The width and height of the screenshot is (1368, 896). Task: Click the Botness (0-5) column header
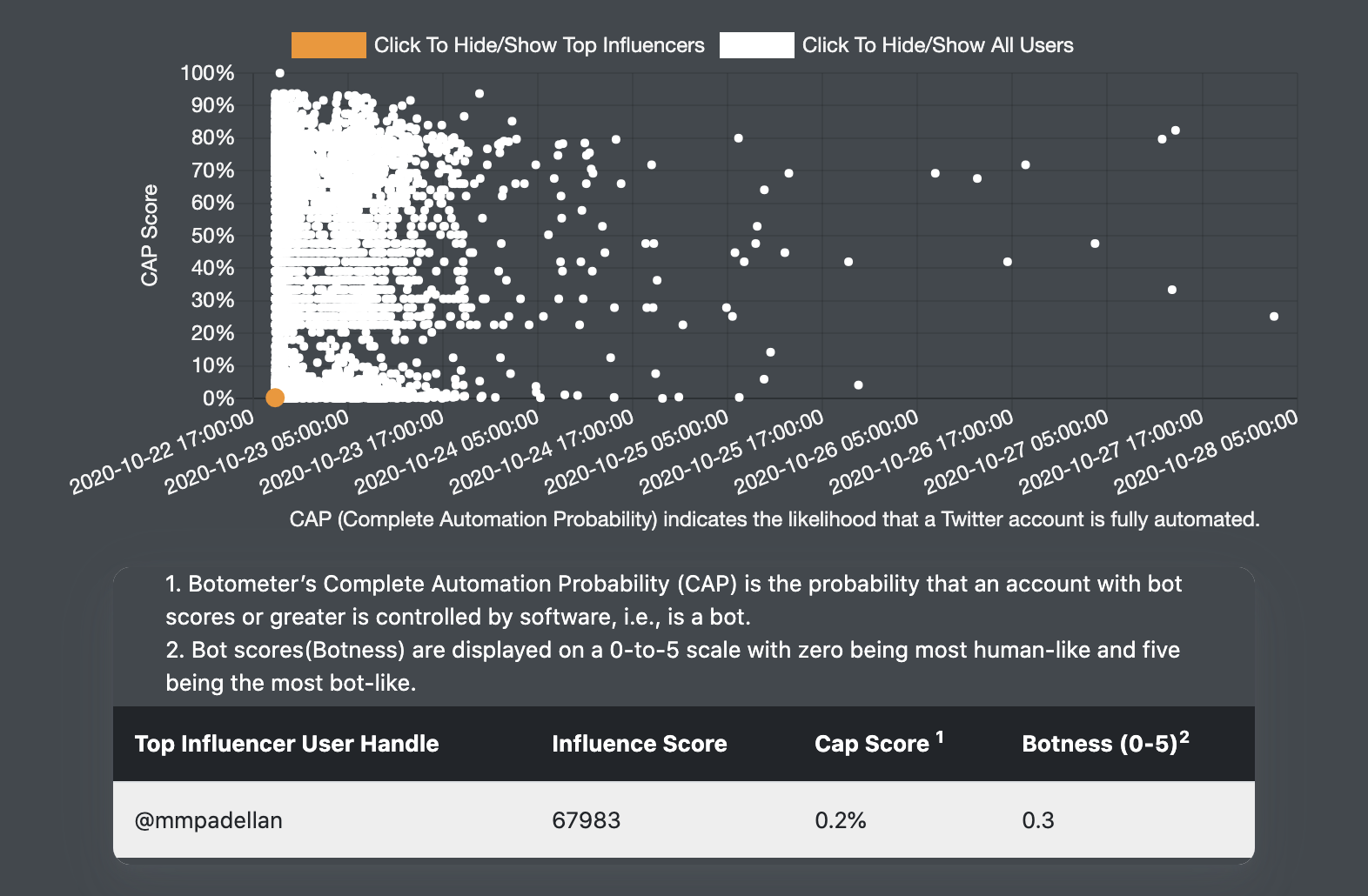click(x=1099, y=744)
